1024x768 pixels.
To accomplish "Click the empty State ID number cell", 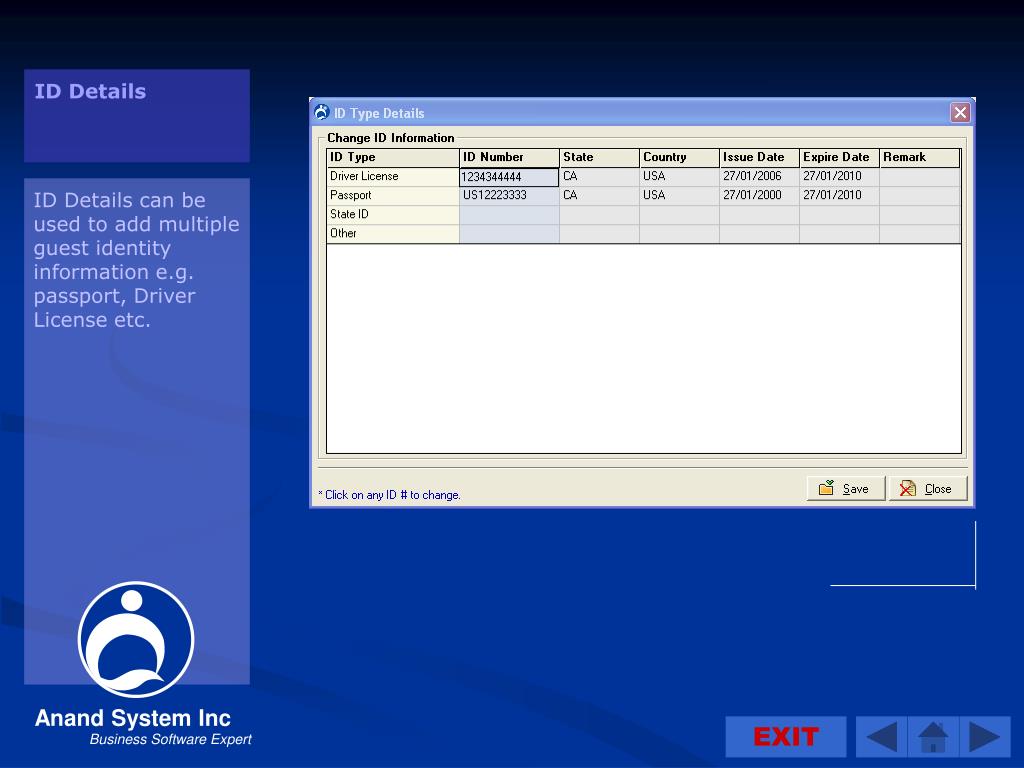I will click(x=509, y=214).
